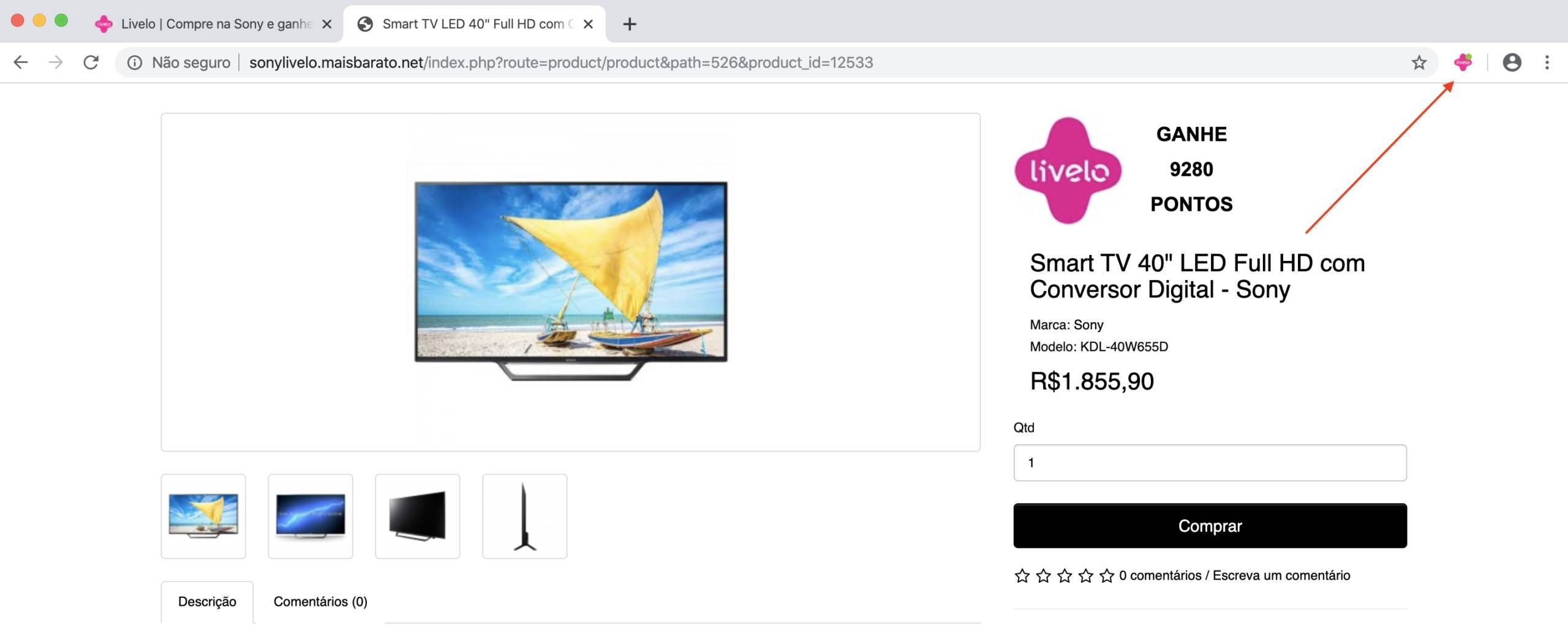Viewport: 1568px width, 628px height.
Task: Close the Smart TV LED tab
Action: click(x=588, y=24)
